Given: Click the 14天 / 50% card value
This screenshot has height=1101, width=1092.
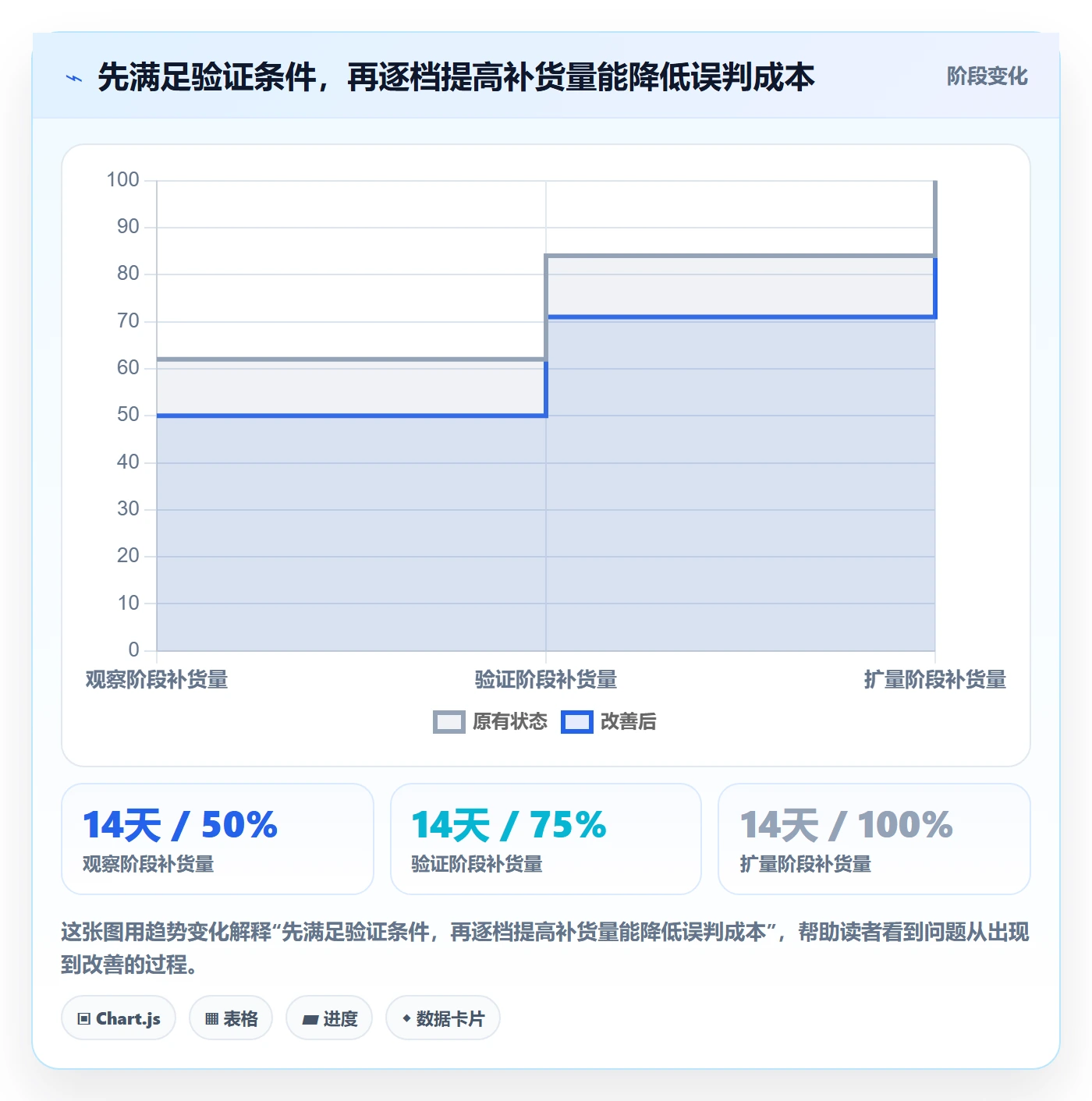Looking at the screenshot, I should [180, 825].
